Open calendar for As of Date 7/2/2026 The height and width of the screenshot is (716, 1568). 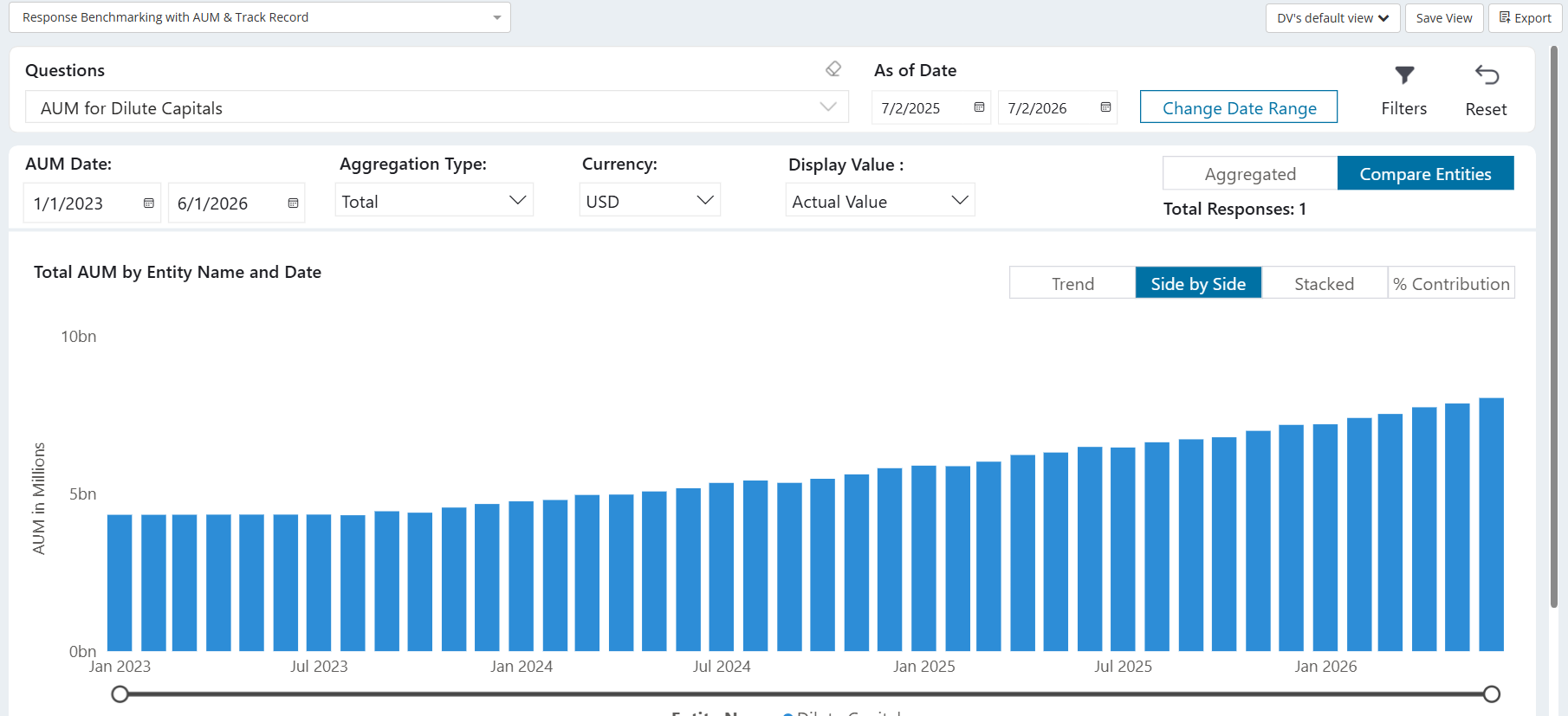tap(1105, 107)
